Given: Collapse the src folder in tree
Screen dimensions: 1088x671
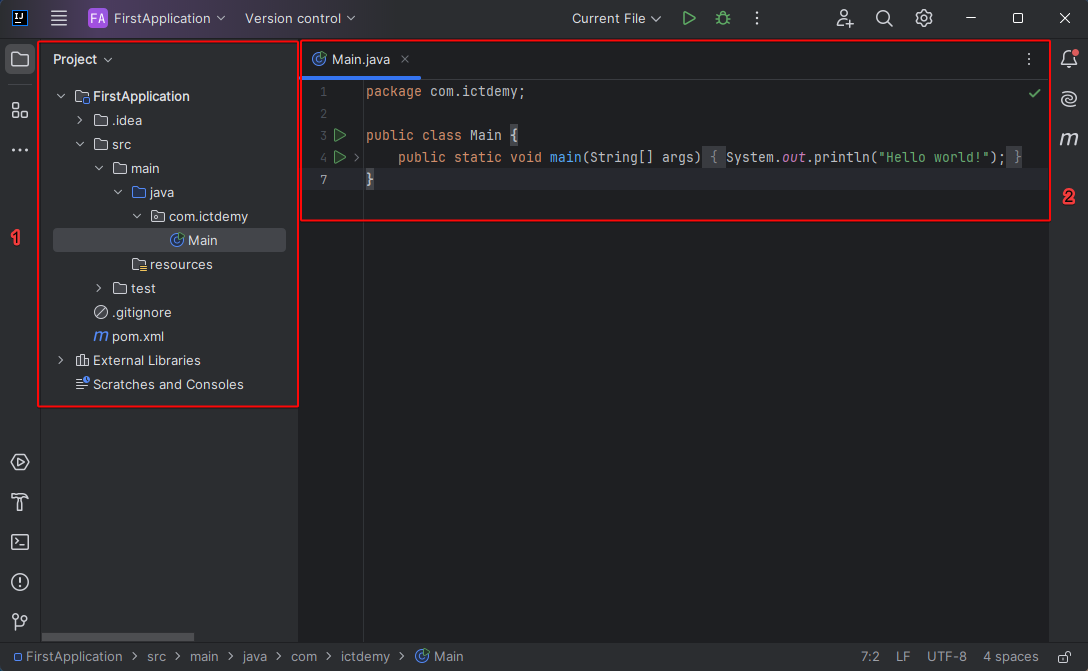Looking at the screenshot, I should point(80,144).
